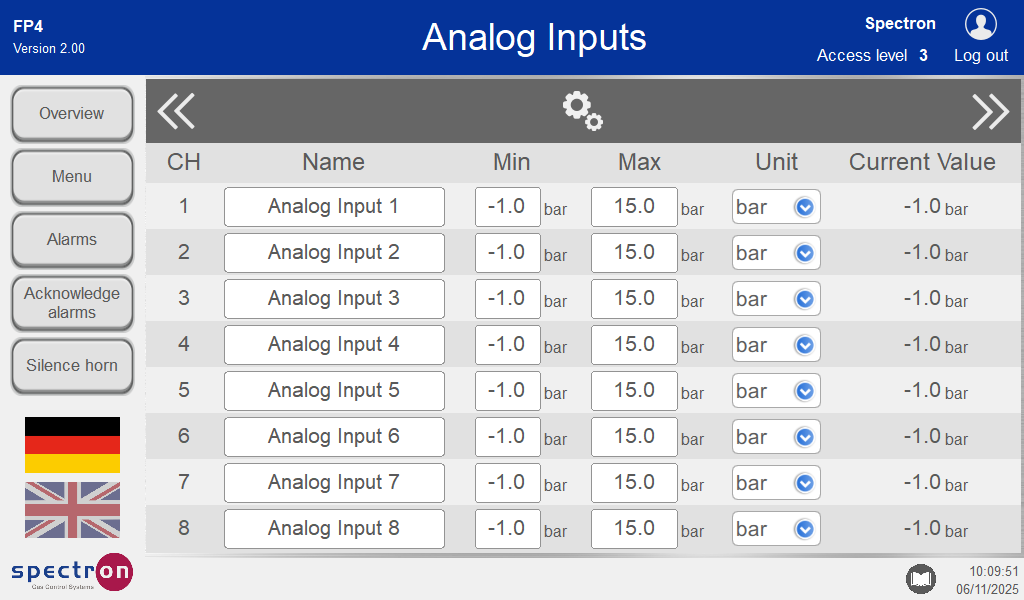Open the Menu page
This screenshot has width=1024, height=600.
(x=72, y=177)
